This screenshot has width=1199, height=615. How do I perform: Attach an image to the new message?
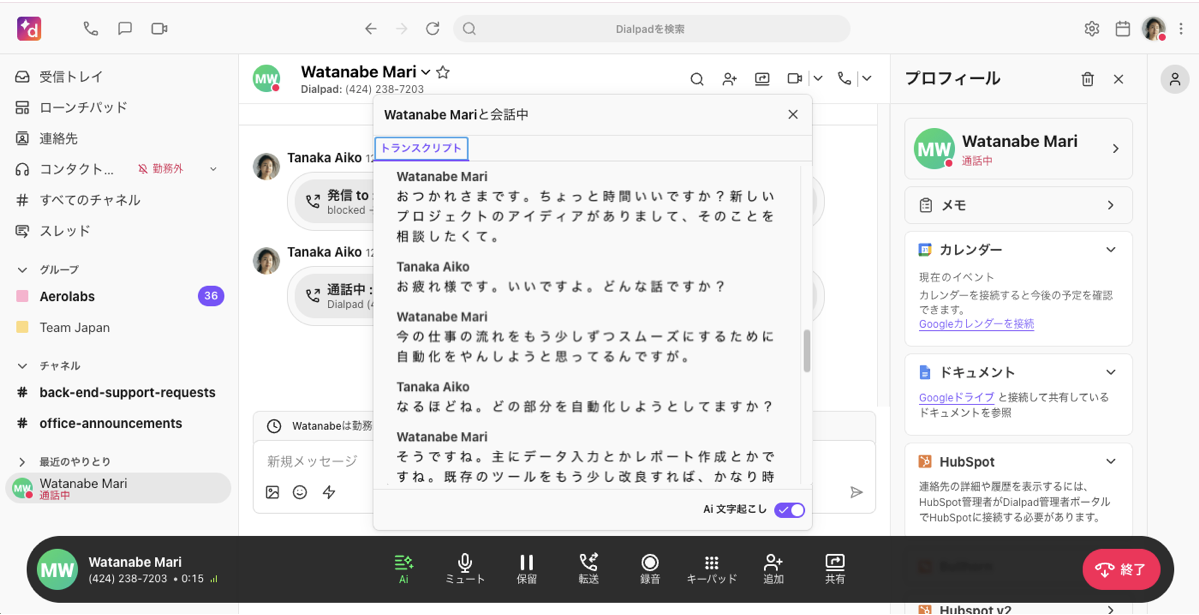point(272,493)
